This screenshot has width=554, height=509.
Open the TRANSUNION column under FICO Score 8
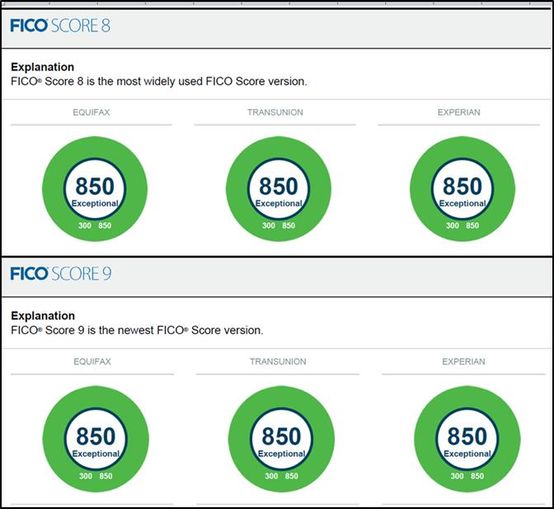275,112
